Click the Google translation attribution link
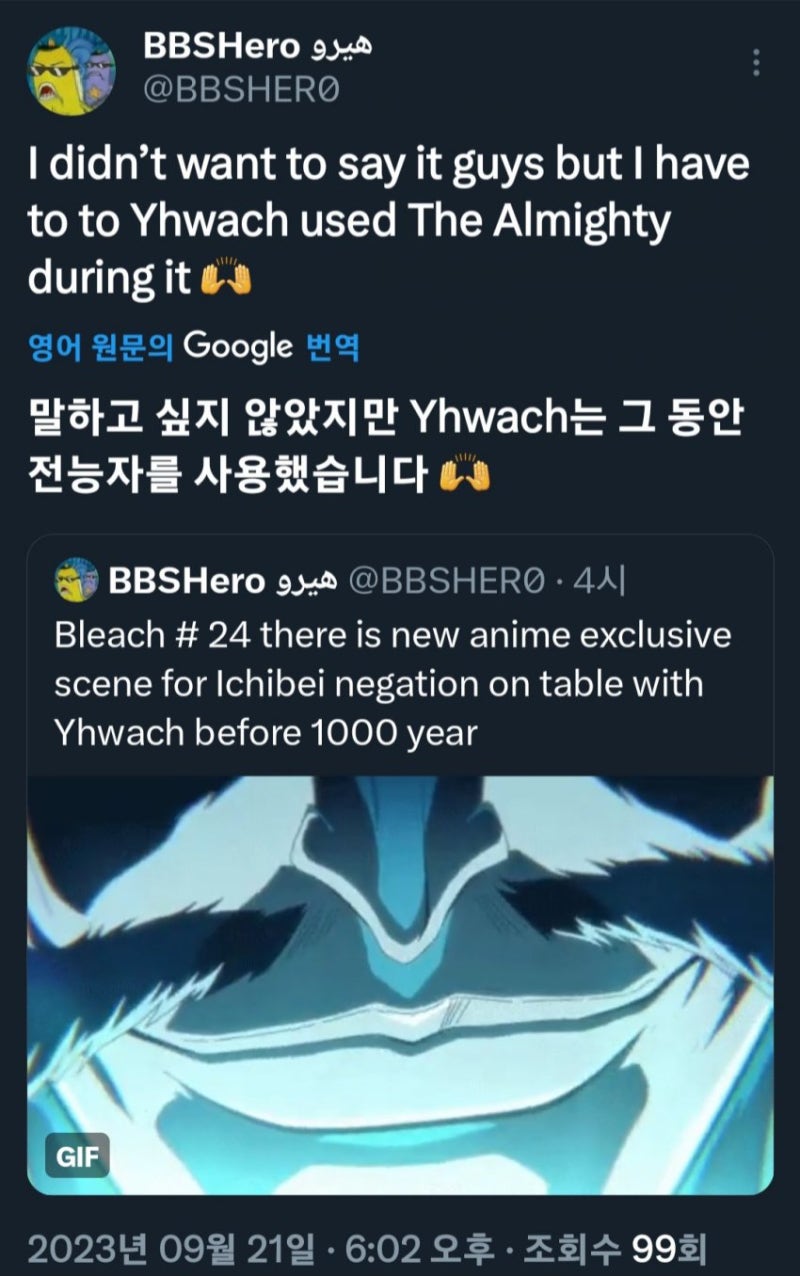800x1276 pixels. 237,347
